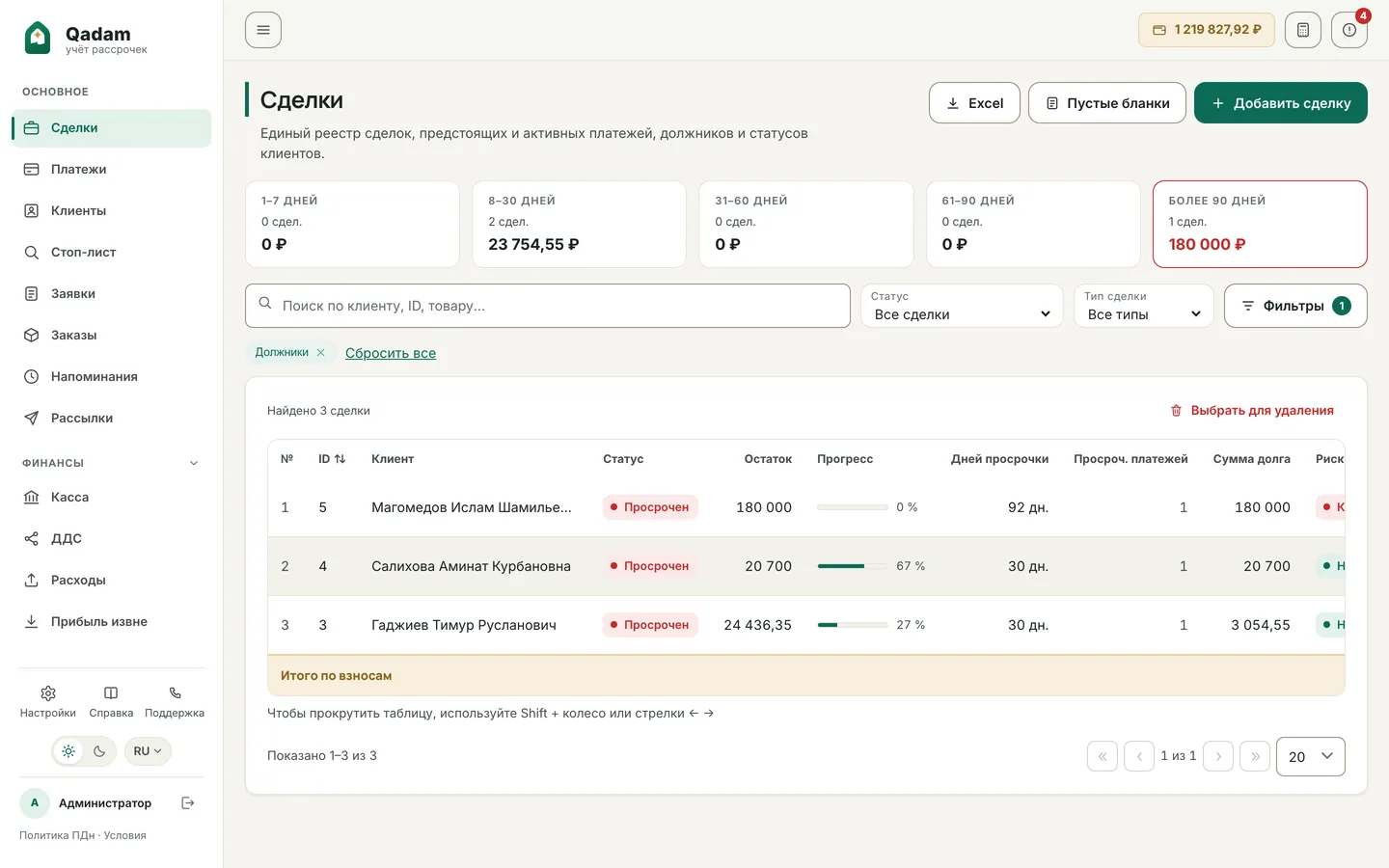Collapse the ФИНАНСЫ section chevron
The image size is (1389, 868).
point(194,463)
